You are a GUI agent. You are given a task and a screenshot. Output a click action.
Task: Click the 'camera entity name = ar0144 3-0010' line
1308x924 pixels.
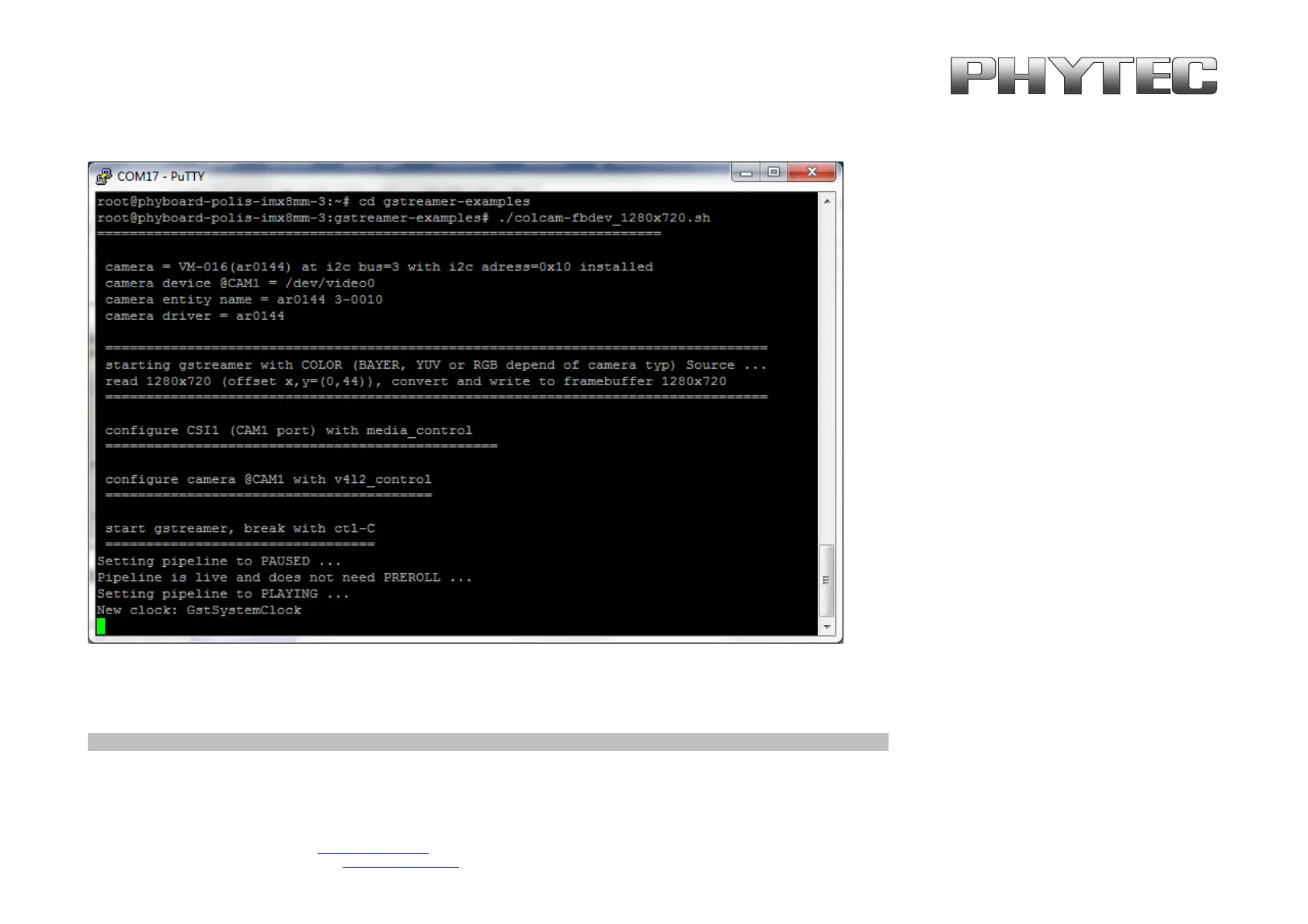244,300
